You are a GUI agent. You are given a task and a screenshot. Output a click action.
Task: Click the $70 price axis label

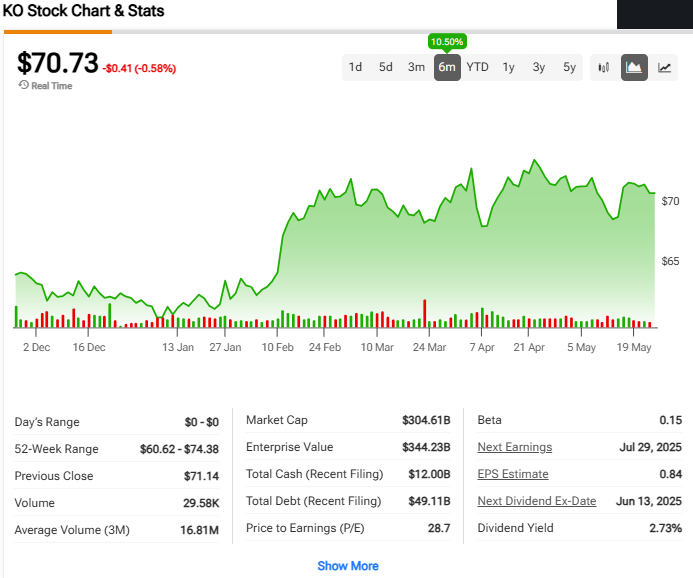pyautogui.click(x=670, y=202)
